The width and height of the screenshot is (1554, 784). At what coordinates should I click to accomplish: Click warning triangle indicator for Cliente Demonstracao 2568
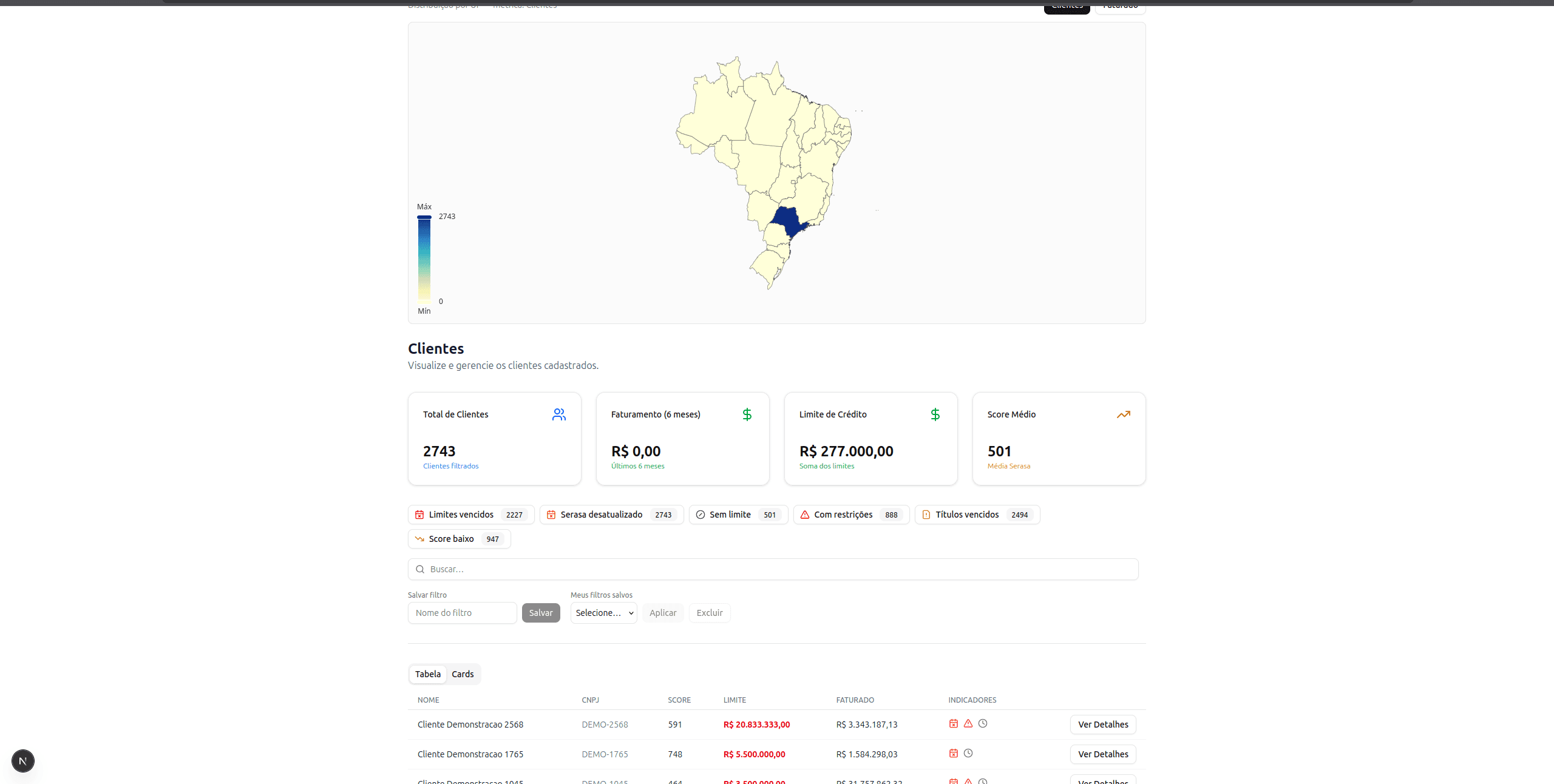[968, 723]
